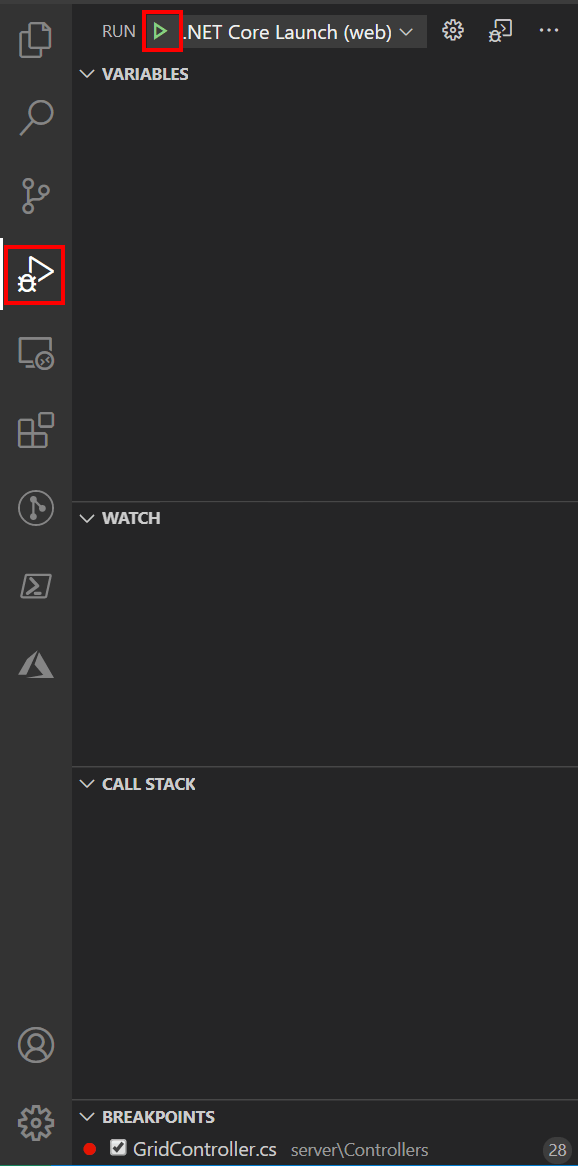Open the Run and Debug view
578x1166 pixels.
coord(36,274)
